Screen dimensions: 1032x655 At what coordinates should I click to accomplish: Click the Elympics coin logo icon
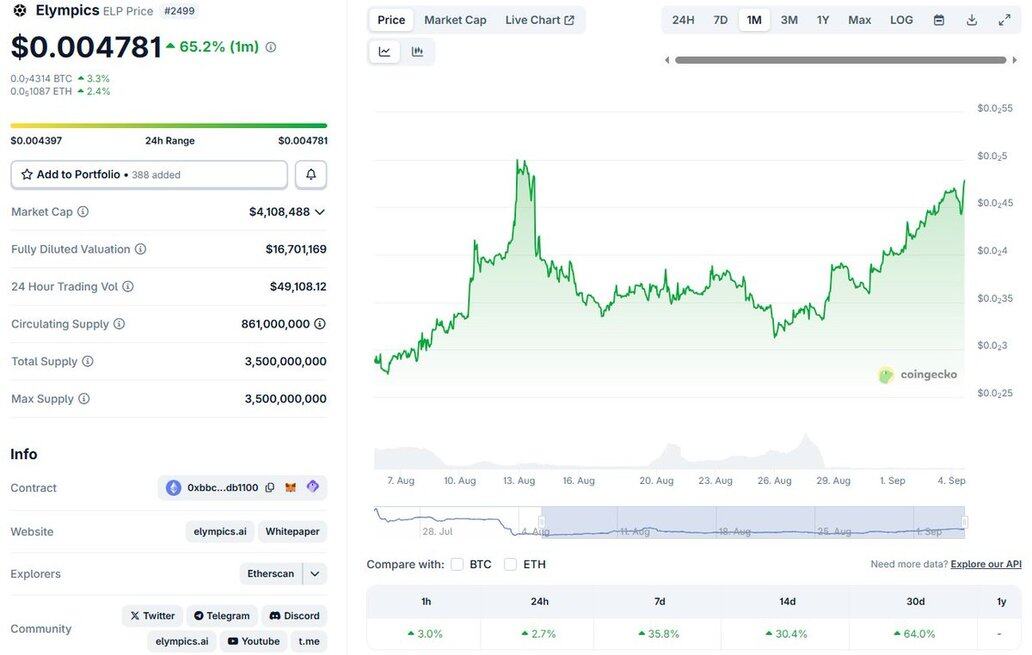click(x=20, y=11)
